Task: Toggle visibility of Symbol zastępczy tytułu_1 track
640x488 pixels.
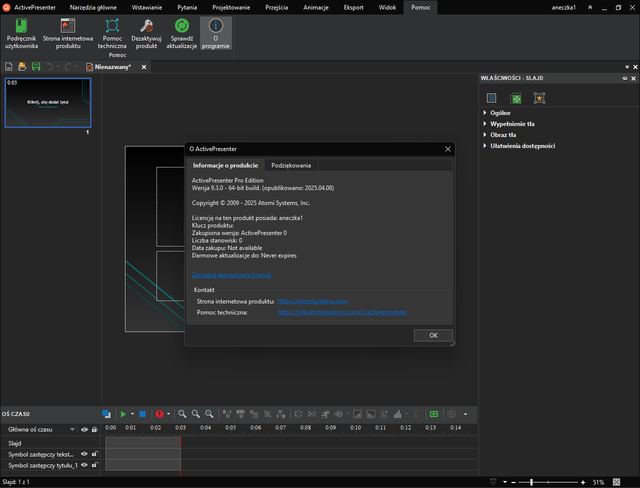Action: [84, 465]
